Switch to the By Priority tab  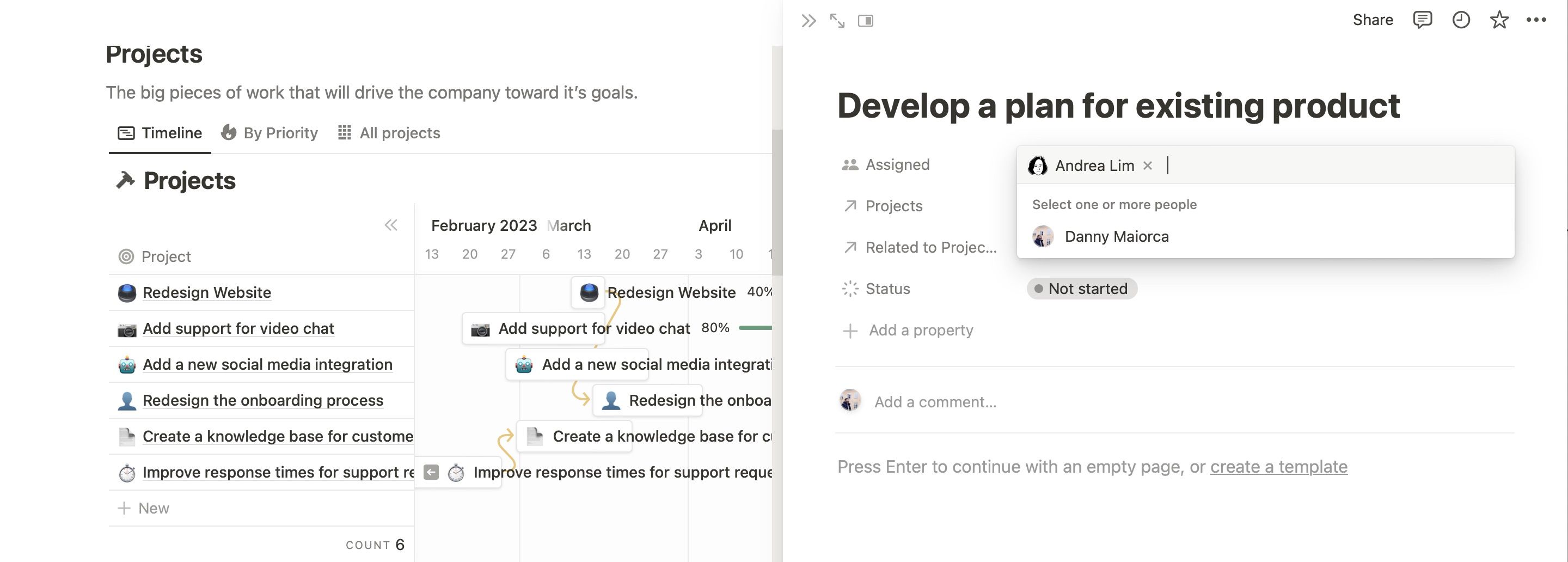[269, 133]
